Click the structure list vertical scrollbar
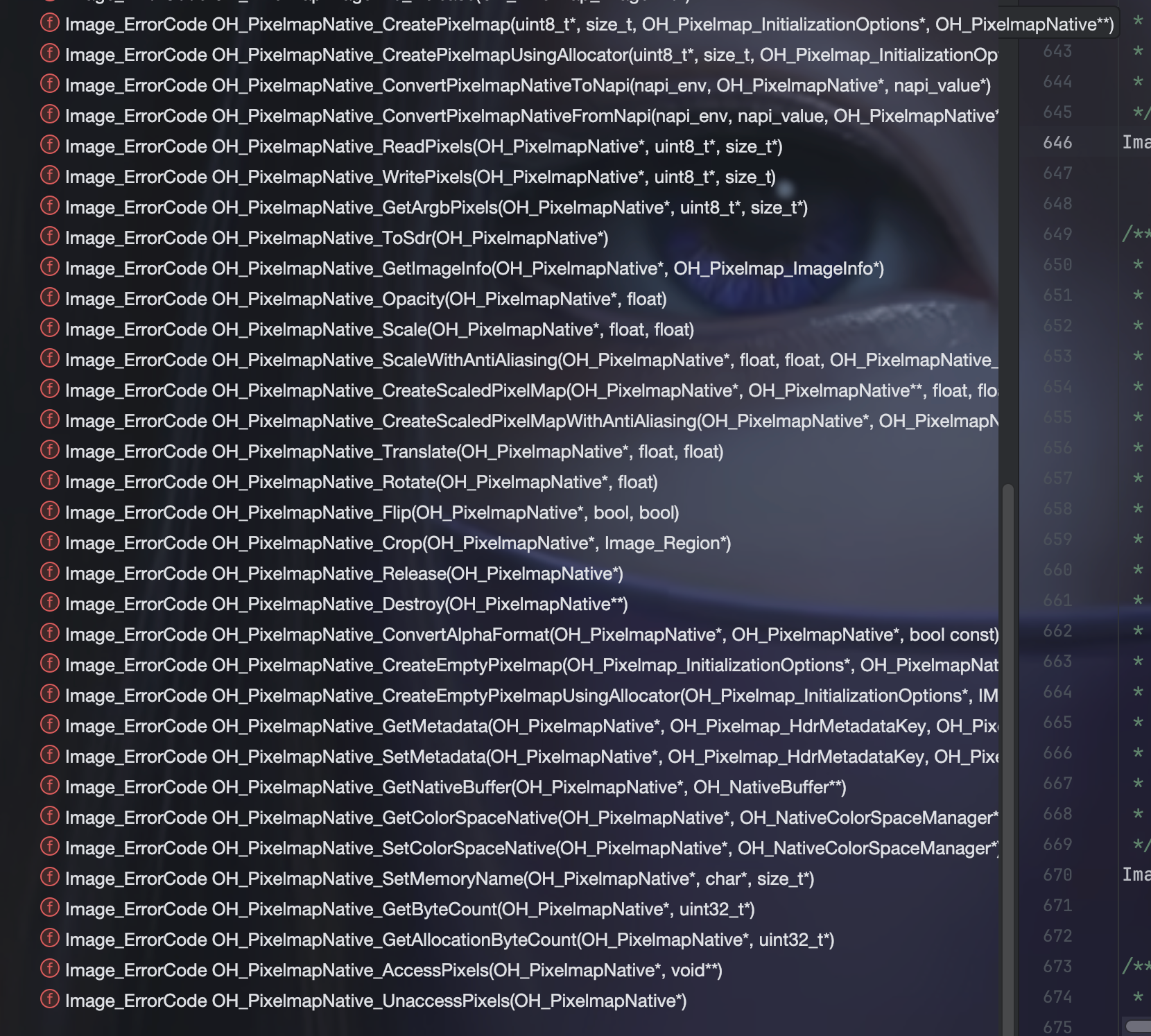The width and height of the screenshot is (1151, 1036). click(x=1008, y=759)
